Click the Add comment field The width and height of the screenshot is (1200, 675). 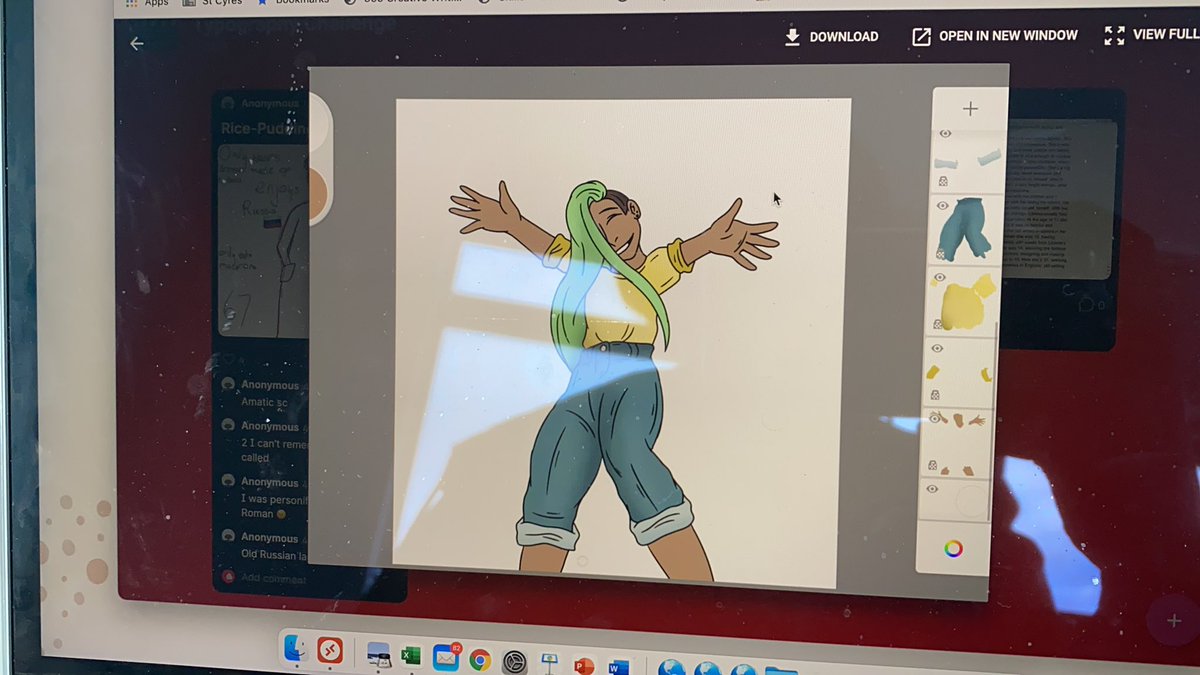tap(273, 579)
